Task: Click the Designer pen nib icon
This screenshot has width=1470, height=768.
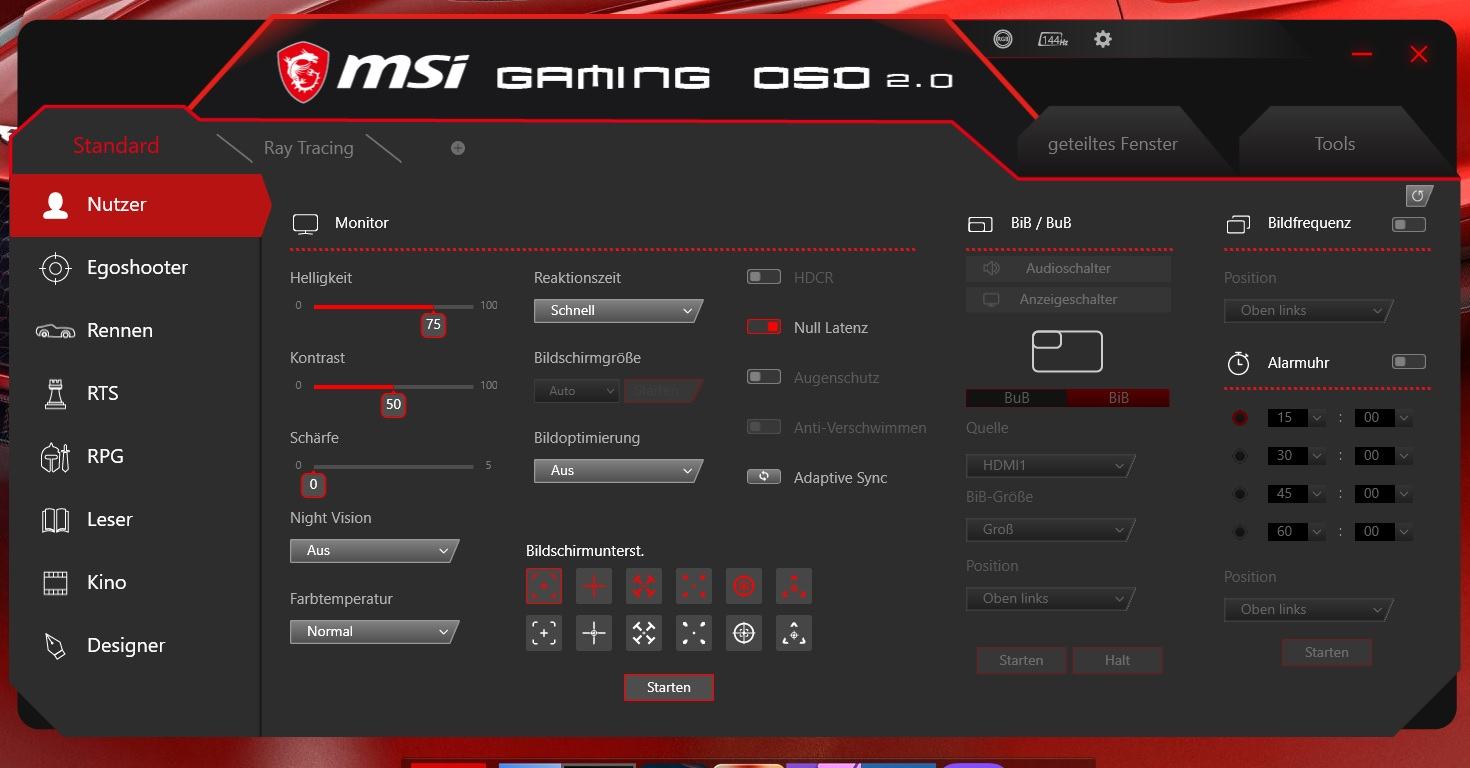Action: coord(55,646)
